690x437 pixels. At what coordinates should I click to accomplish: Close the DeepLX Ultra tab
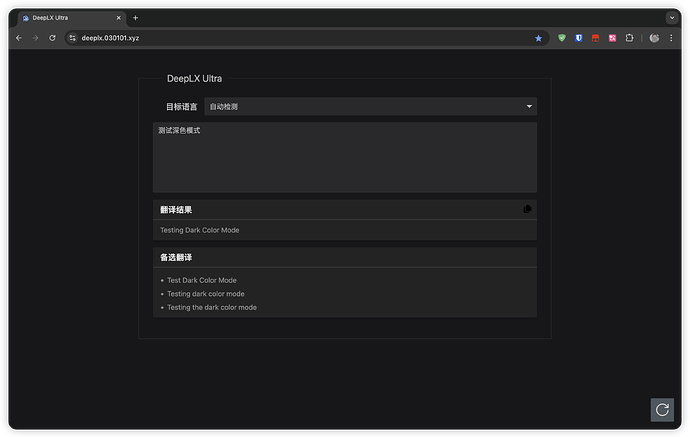(118, 18)
